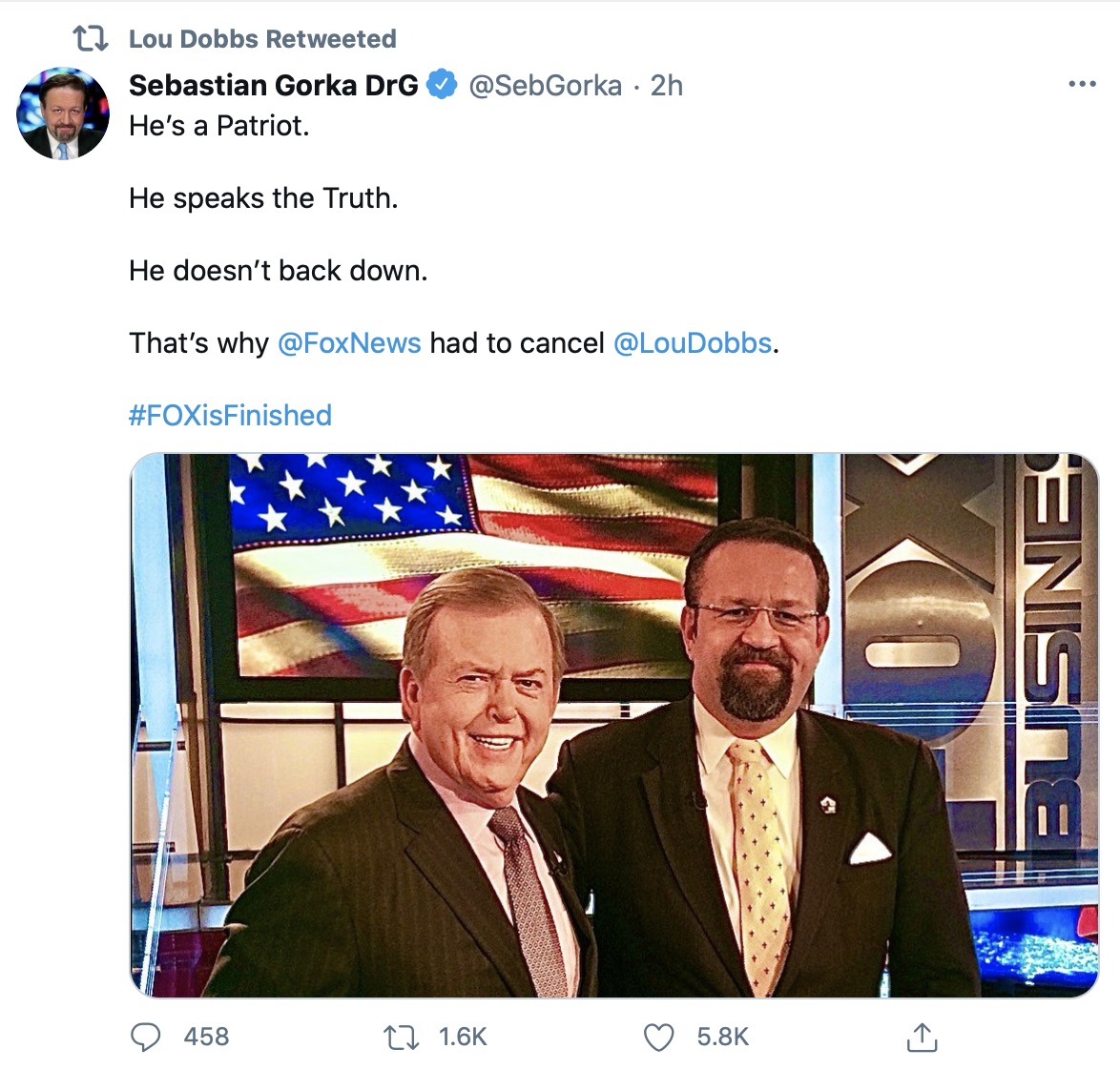Click the Sebastian Gorka DrG display name
Screen dimensions: 1120x1070
click(x=274, y=85)
